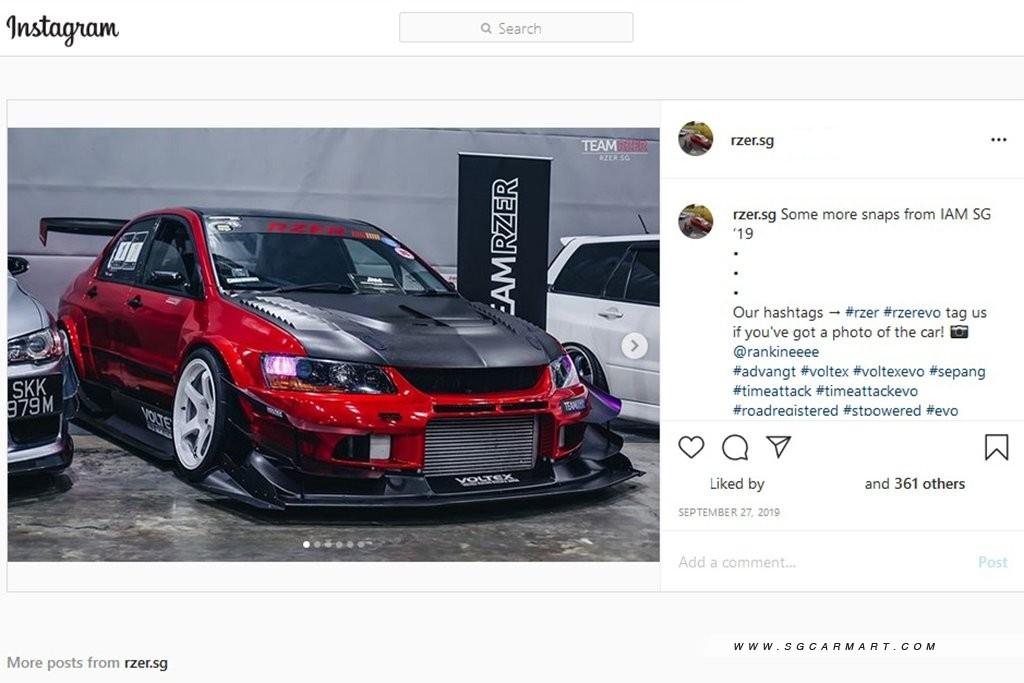The height and width of the screenshot is (683, 1024).
Task: Save the post with the bookmark icon
Action: 997,447
